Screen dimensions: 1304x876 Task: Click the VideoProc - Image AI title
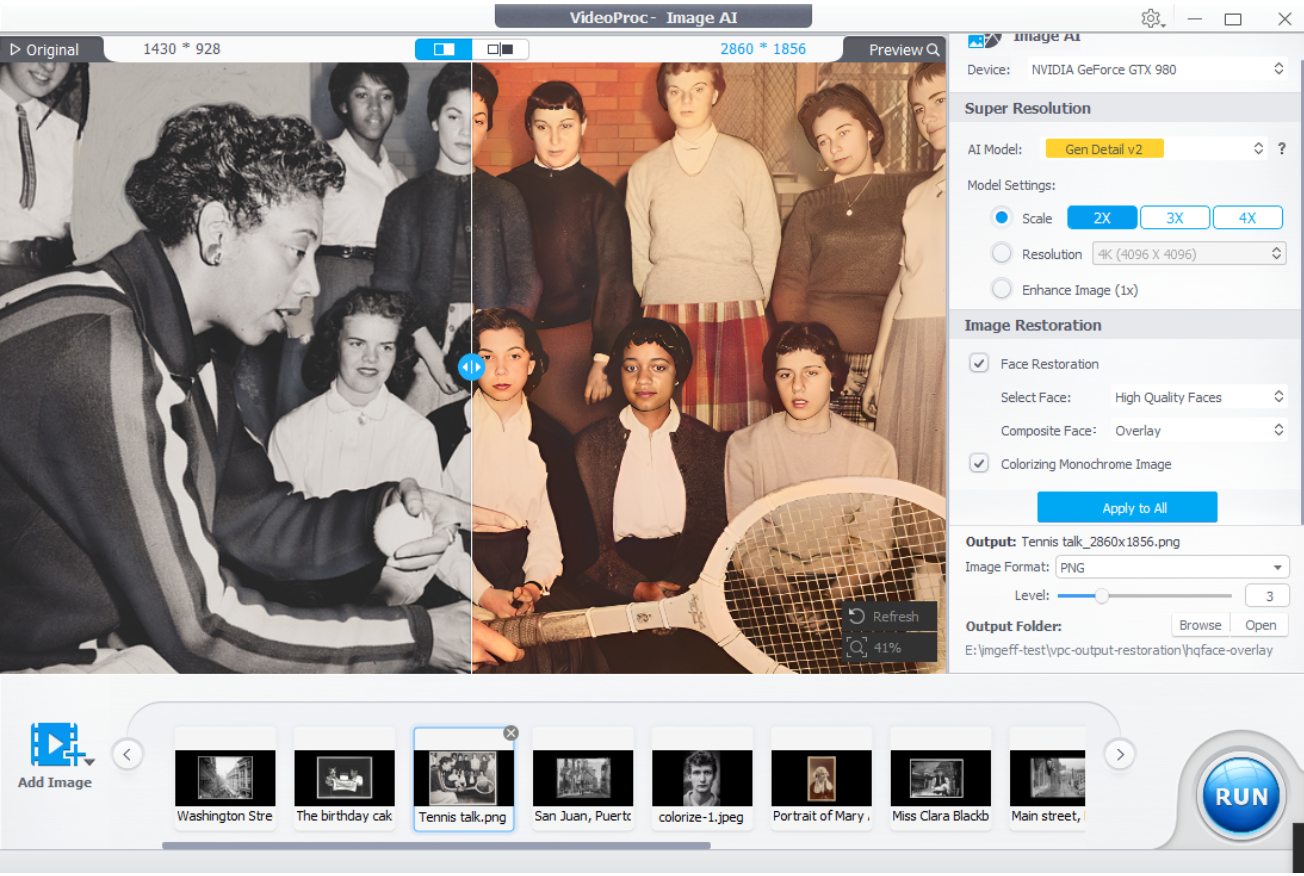tap(653, 17)
